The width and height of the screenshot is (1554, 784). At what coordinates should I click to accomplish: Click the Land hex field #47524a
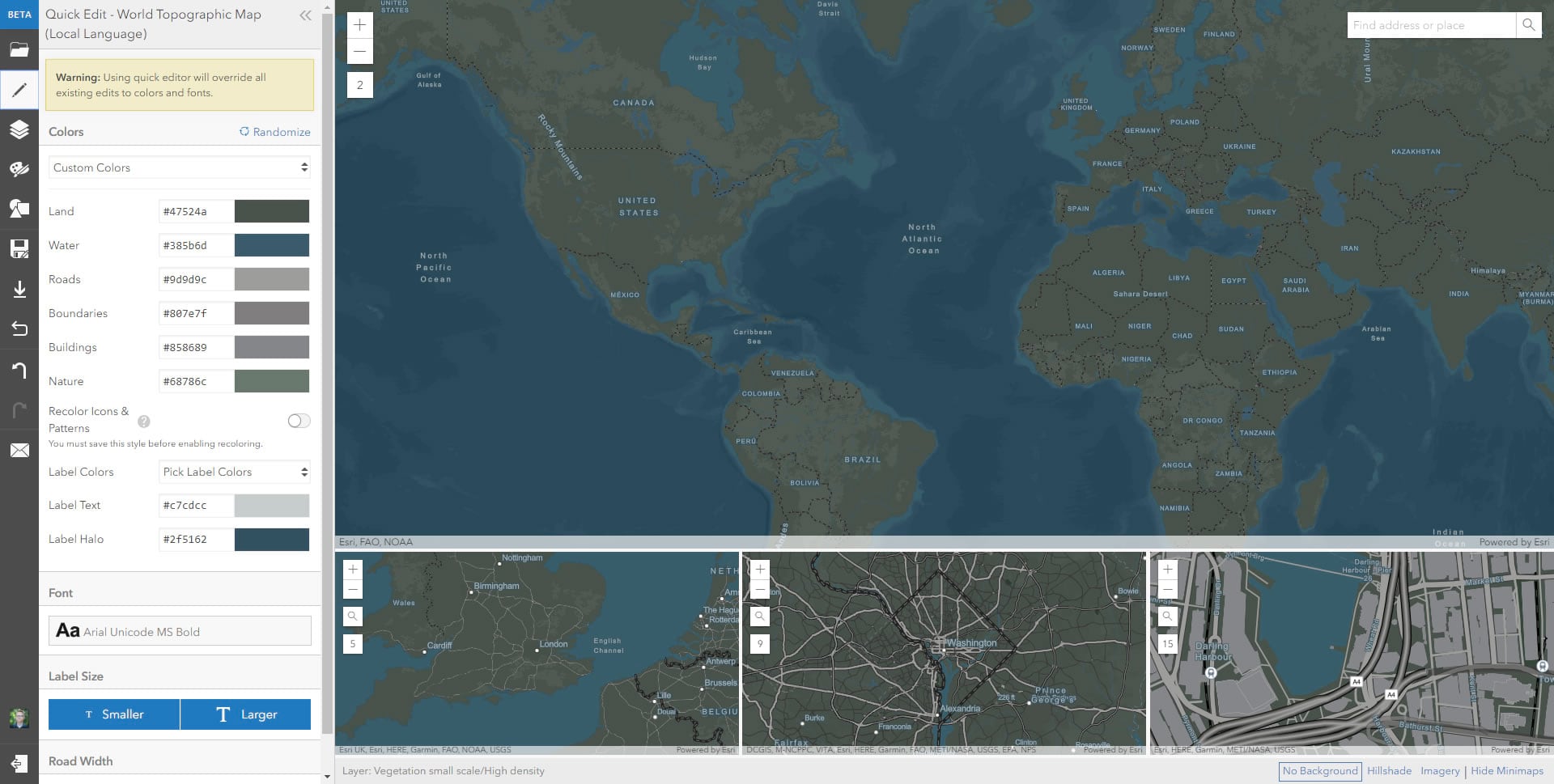pos(196,211)
